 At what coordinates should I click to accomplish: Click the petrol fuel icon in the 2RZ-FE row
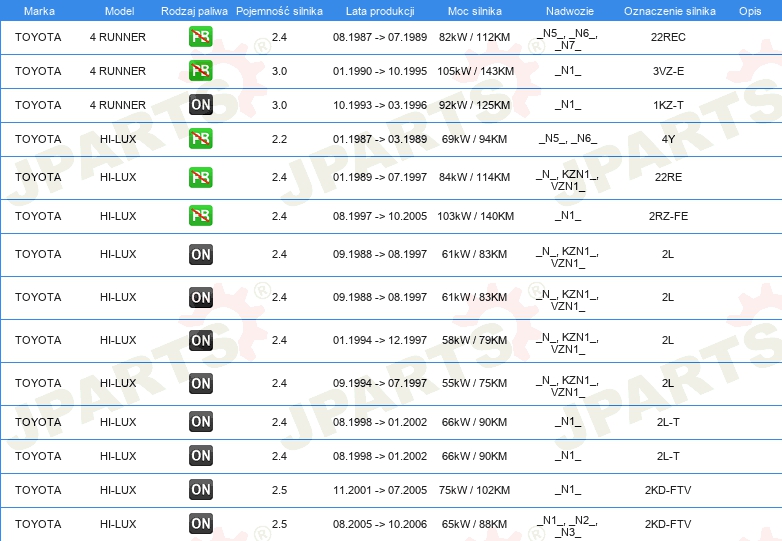[x=200, y=216]
